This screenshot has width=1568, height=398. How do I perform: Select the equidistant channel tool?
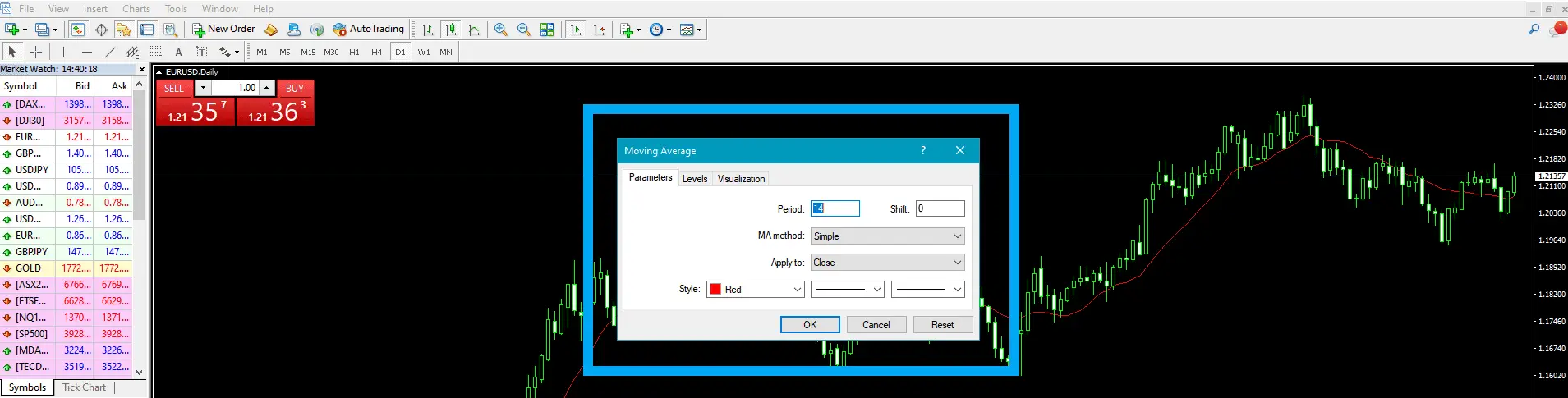tap(132, 52)
